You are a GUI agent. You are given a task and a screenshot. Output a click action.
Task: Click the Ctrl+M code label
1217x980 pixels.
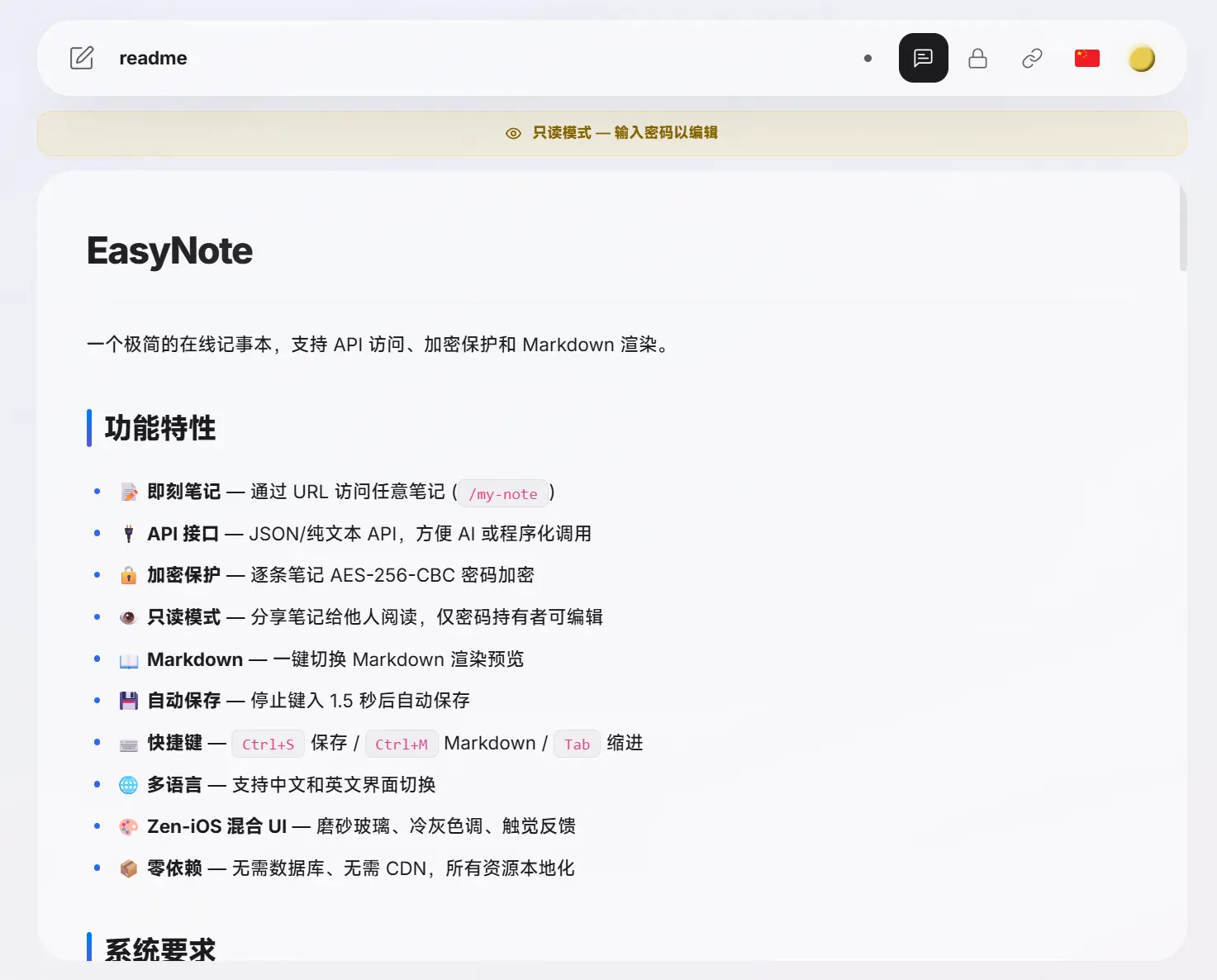point(402,744)
